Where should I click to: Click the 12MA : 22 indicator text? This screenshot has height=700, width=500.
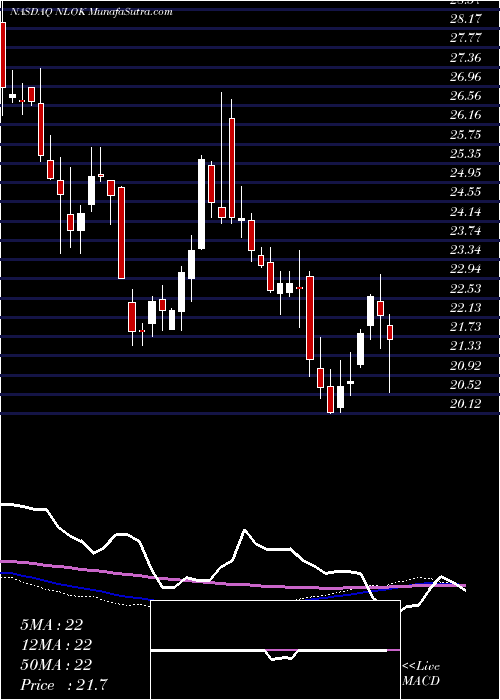[x=56, y=645]
